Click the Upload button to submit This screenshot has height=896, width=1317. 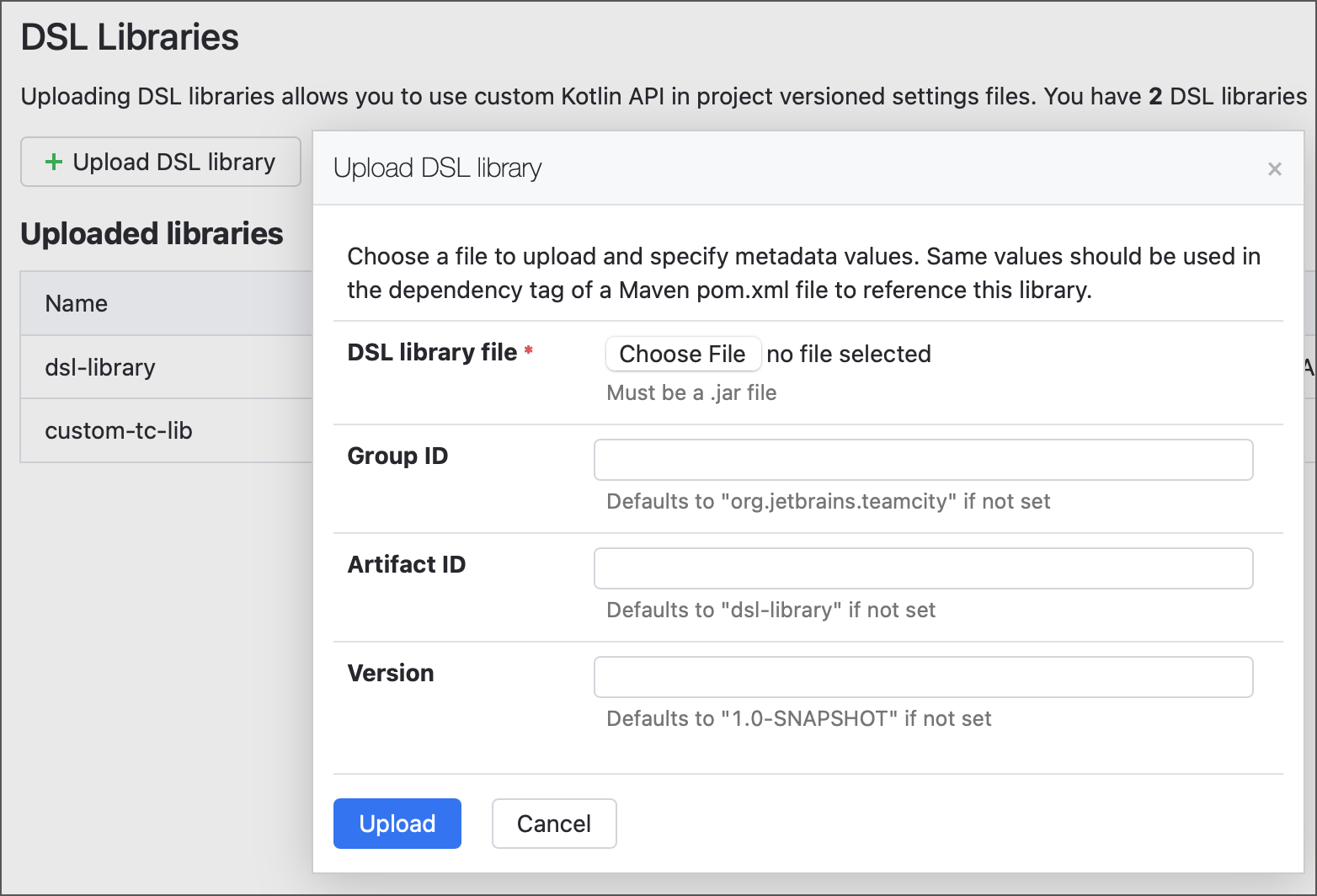[x=397, y=824]
